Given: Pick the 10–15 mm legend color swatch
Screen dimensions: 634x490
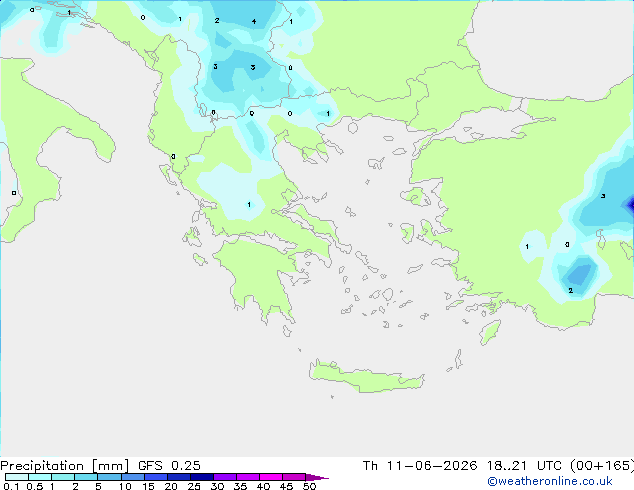Looking at the screenshot, I should 133,477.
